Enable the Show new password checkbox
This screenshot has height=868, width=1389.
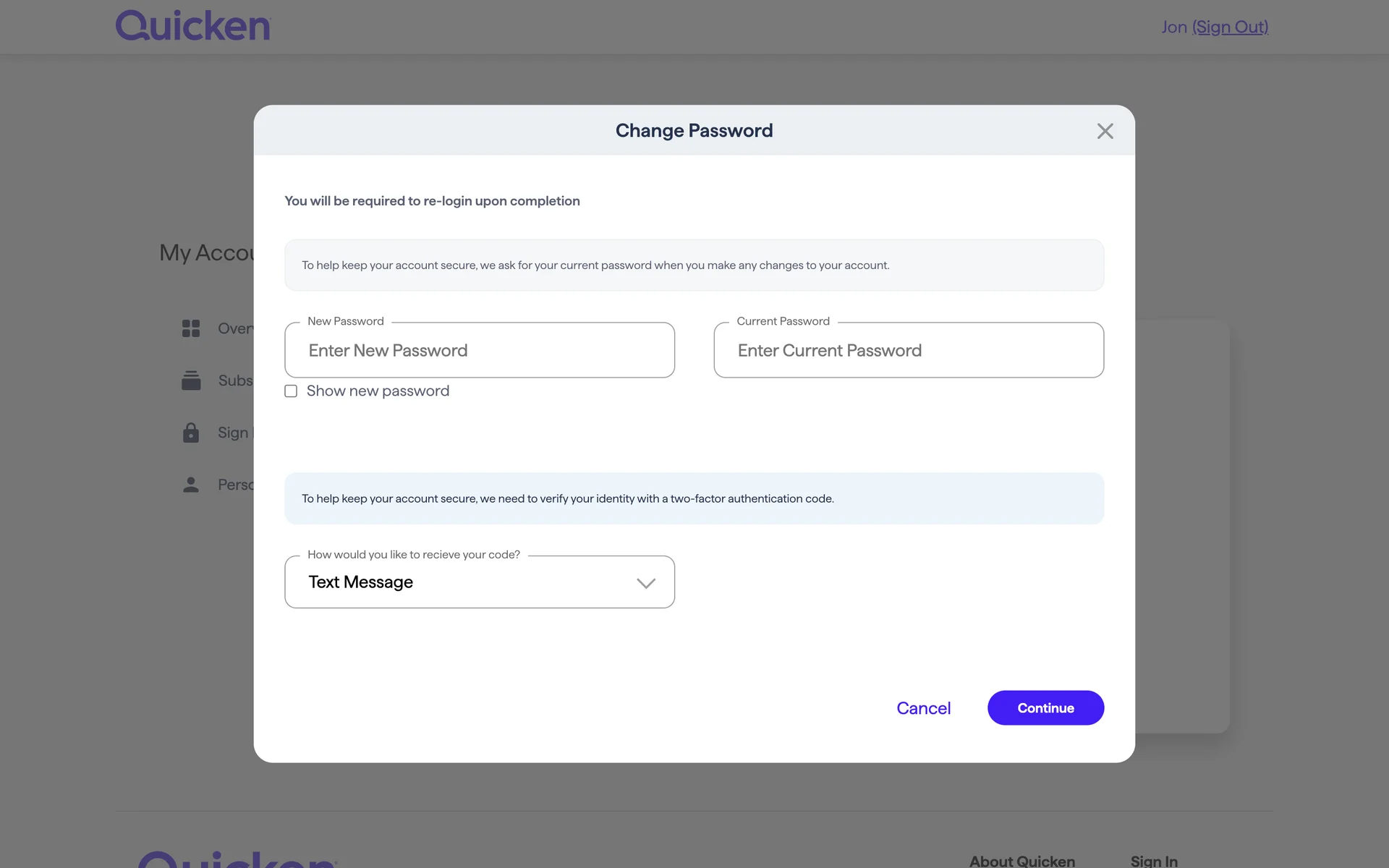[x=291, y=391]
